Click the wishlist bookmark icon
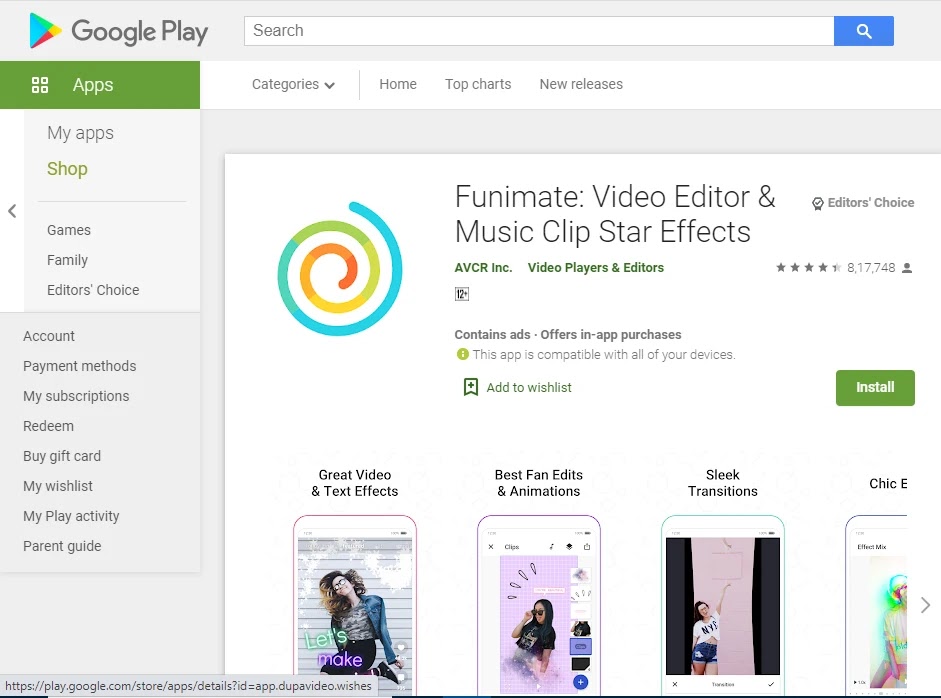Viewport: 941px width, 698px height. click(x=470, y=387)
